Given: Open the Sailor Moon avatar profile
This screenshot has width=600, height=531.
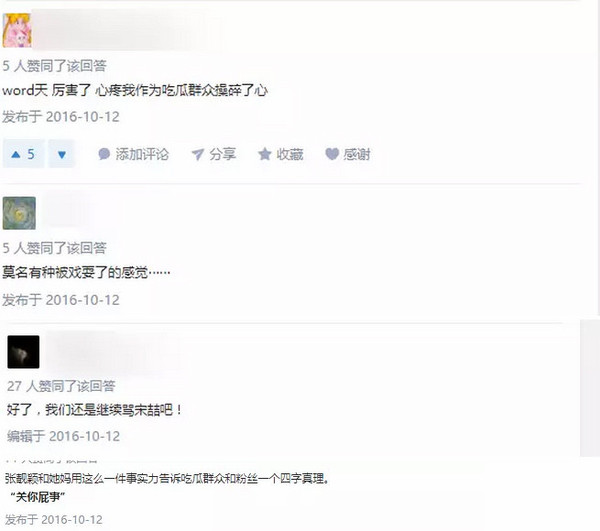Looking at the screenshot, I should click(x=17, y=30).
